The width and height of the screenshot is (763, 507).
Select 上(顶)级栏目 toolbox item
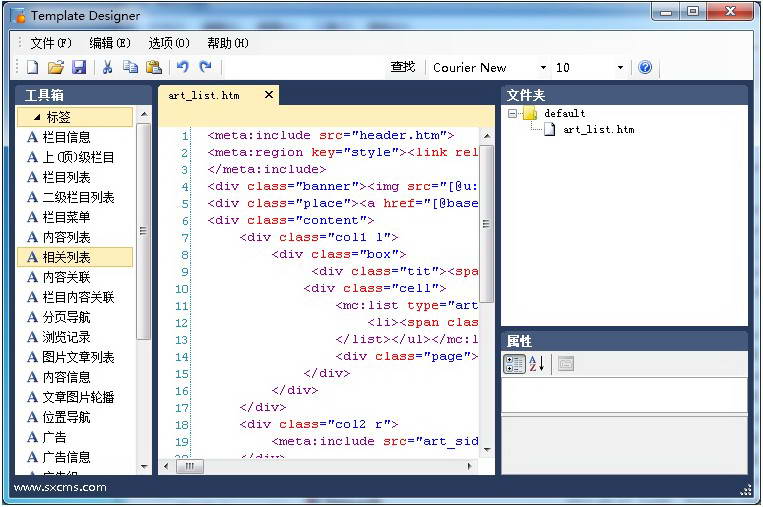click(74, 157)
